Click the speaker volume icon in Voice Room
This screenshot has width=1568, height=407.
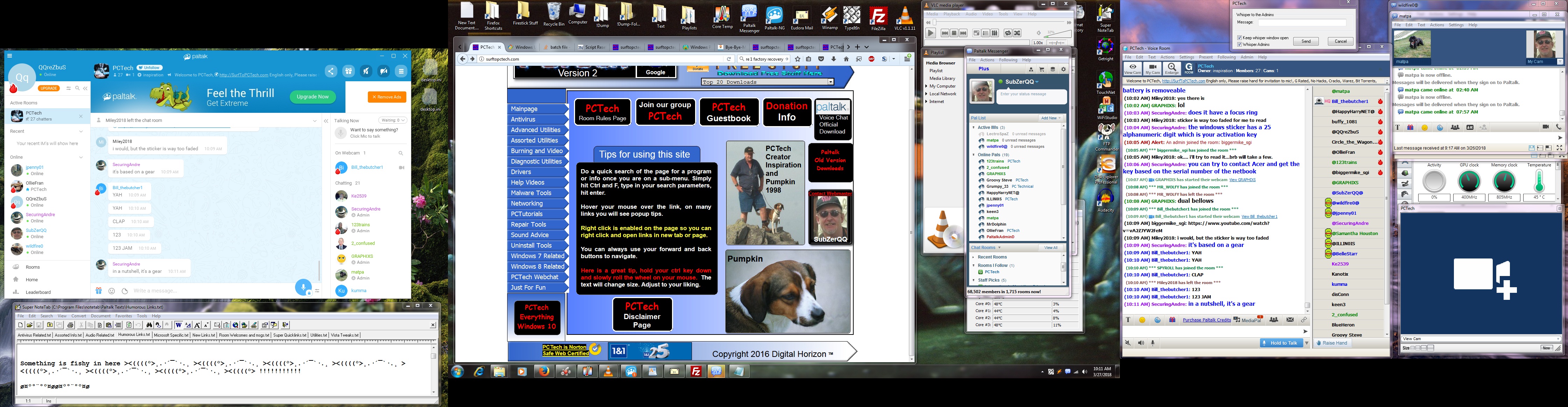click(x=1141, y=343)
